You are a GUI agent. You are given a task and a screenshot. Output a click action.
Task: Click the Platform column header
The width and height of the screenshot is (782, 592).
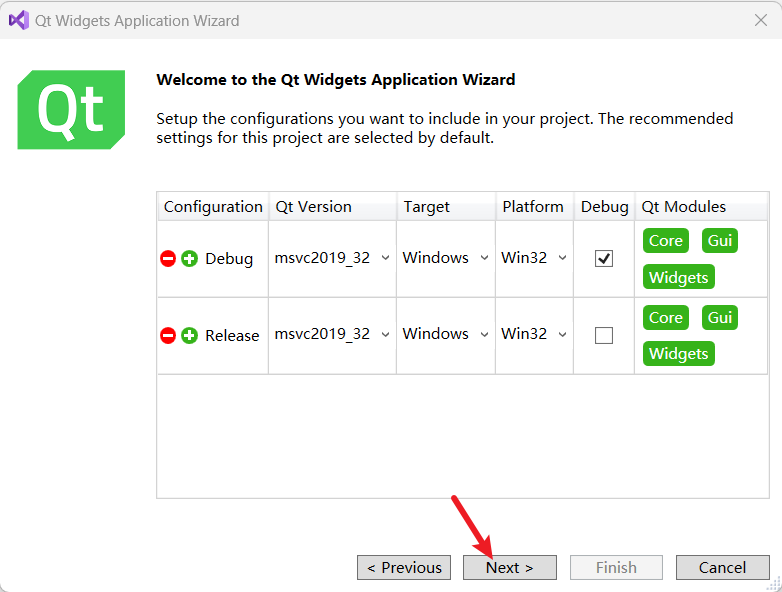(535, 206)
